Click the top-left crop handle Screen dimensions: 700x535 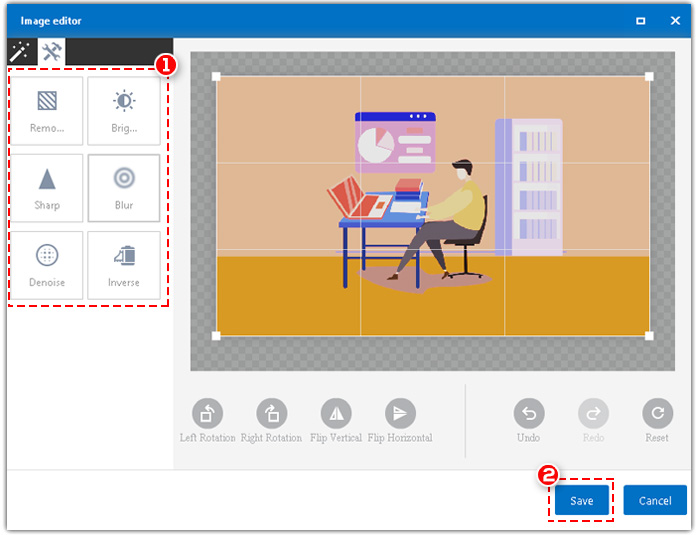216,76
